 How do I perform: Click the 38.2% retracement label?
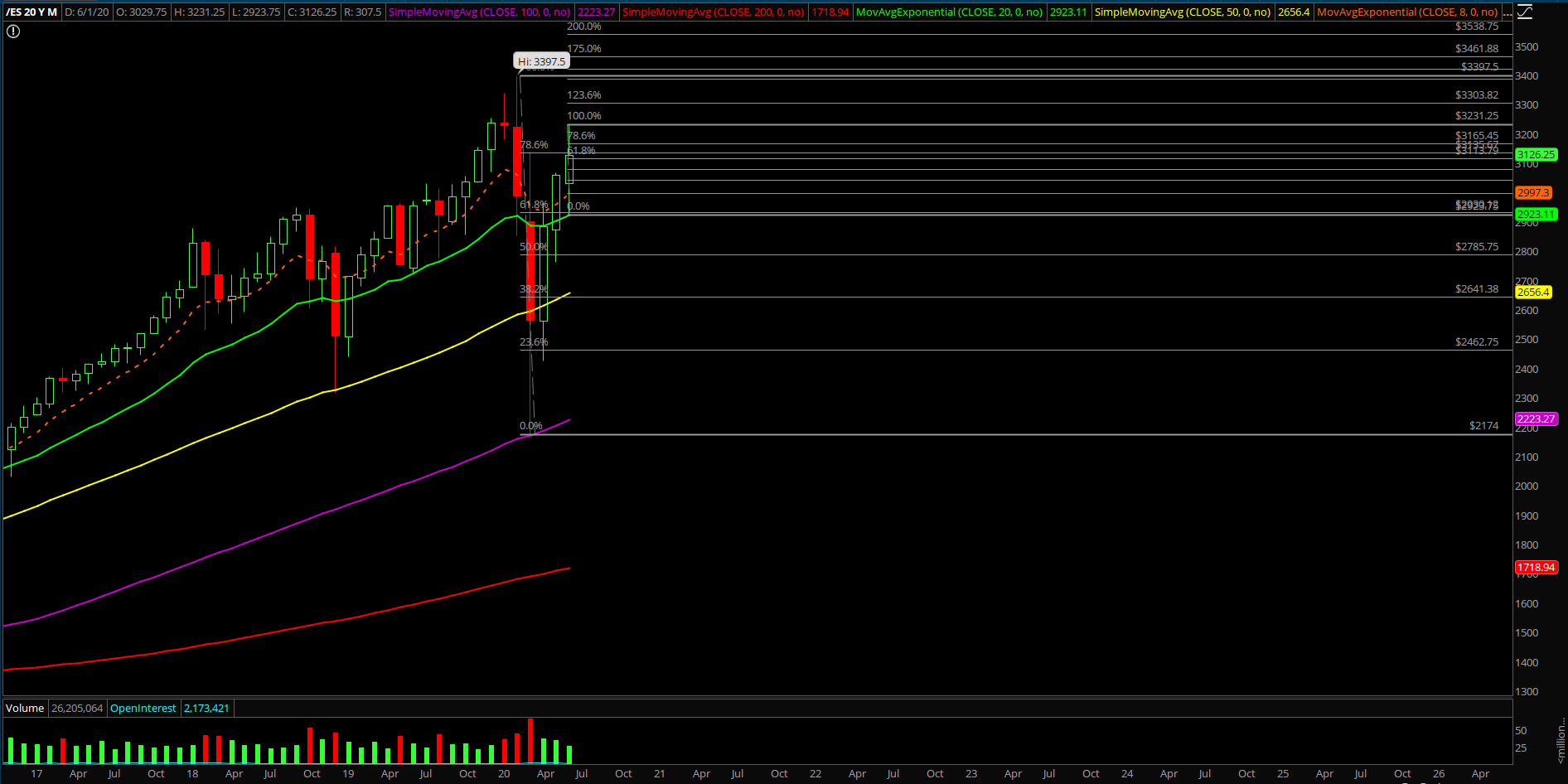(x=534, y=289)
